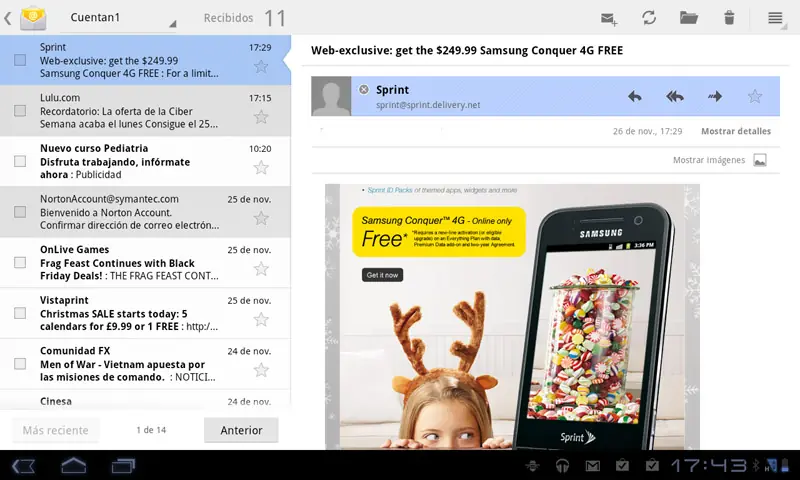Tap Android back navigation button
Screen dimensions: 800x480
pos(23,466)
